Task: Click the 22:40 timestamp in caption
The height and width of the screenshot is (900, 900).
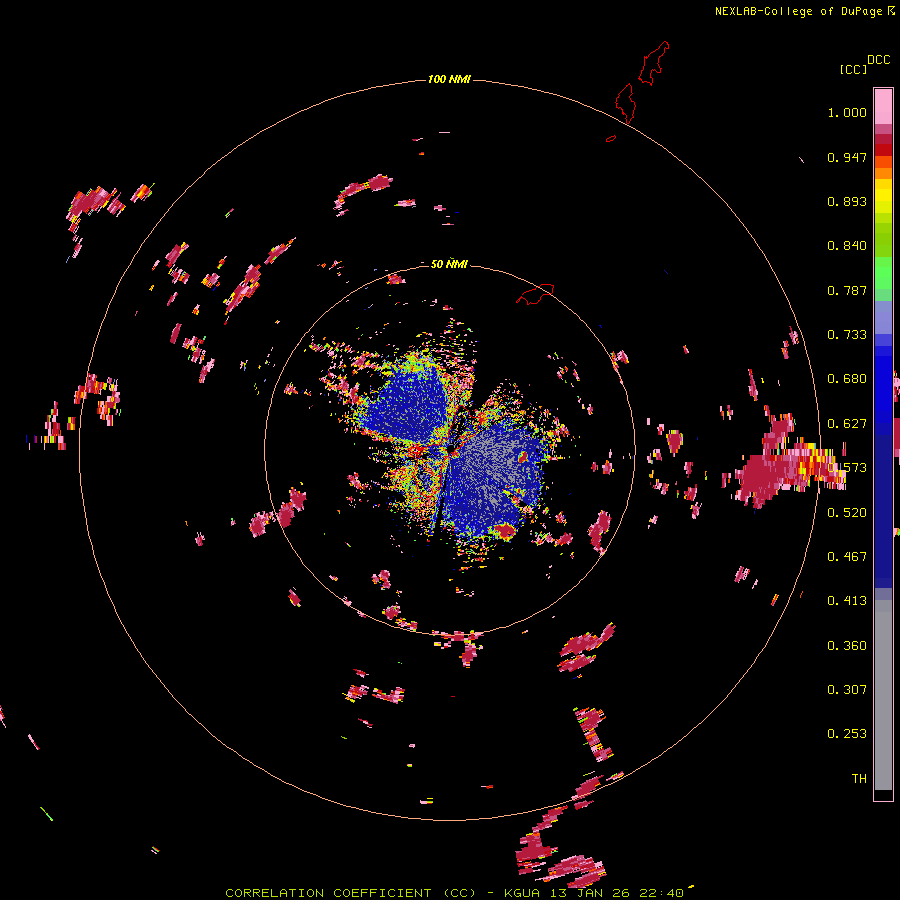Action: point(661,893)
